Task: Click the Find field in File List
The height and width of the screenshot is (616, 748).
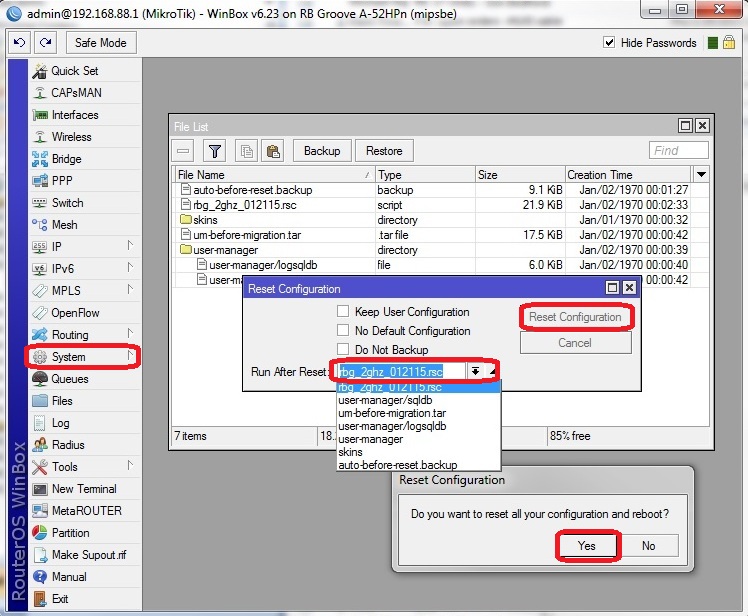Action: [678, 151]
